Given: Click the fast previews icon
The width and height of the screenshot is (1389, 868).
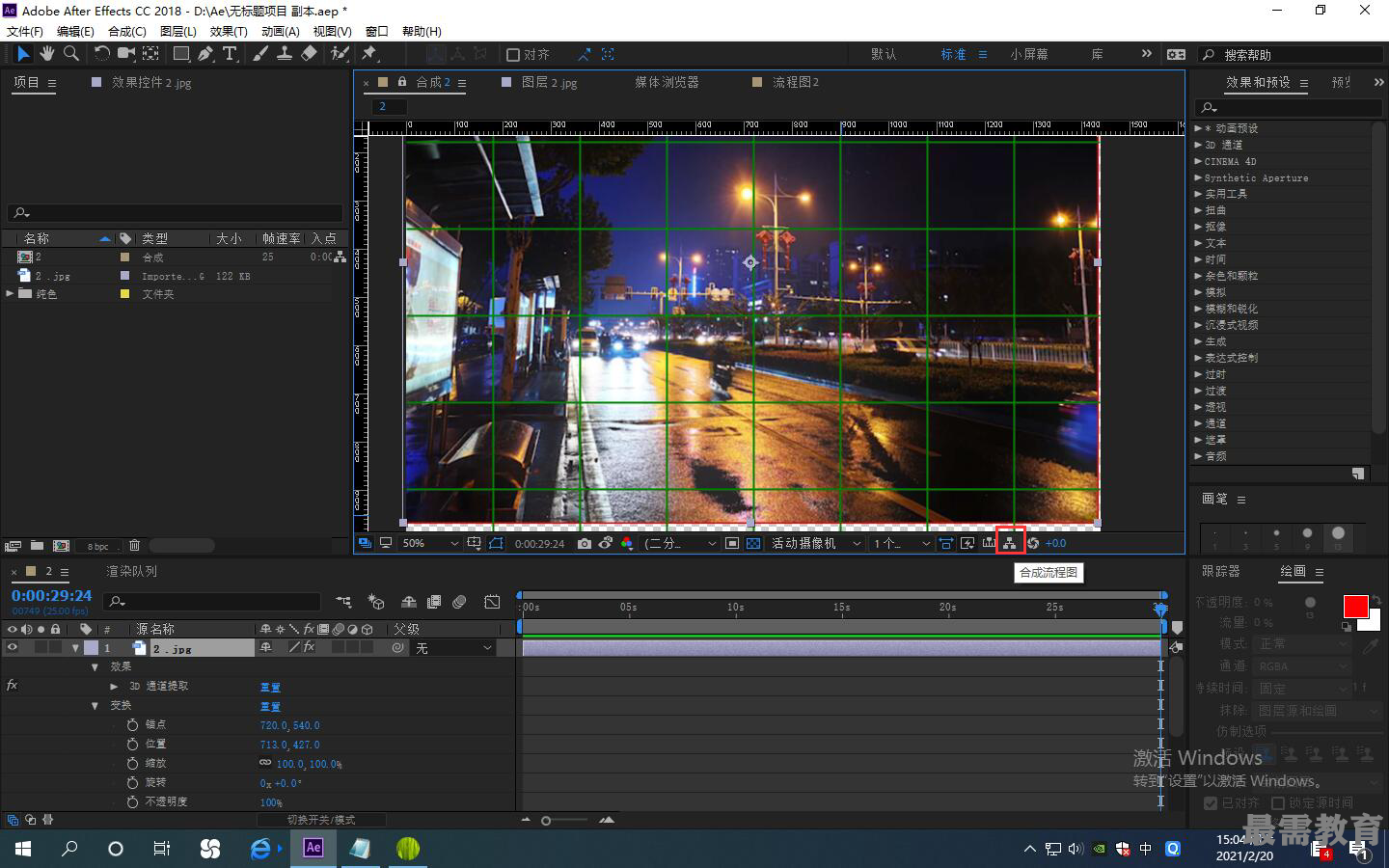Looking at the screenshot, I should tap(967, 543).
